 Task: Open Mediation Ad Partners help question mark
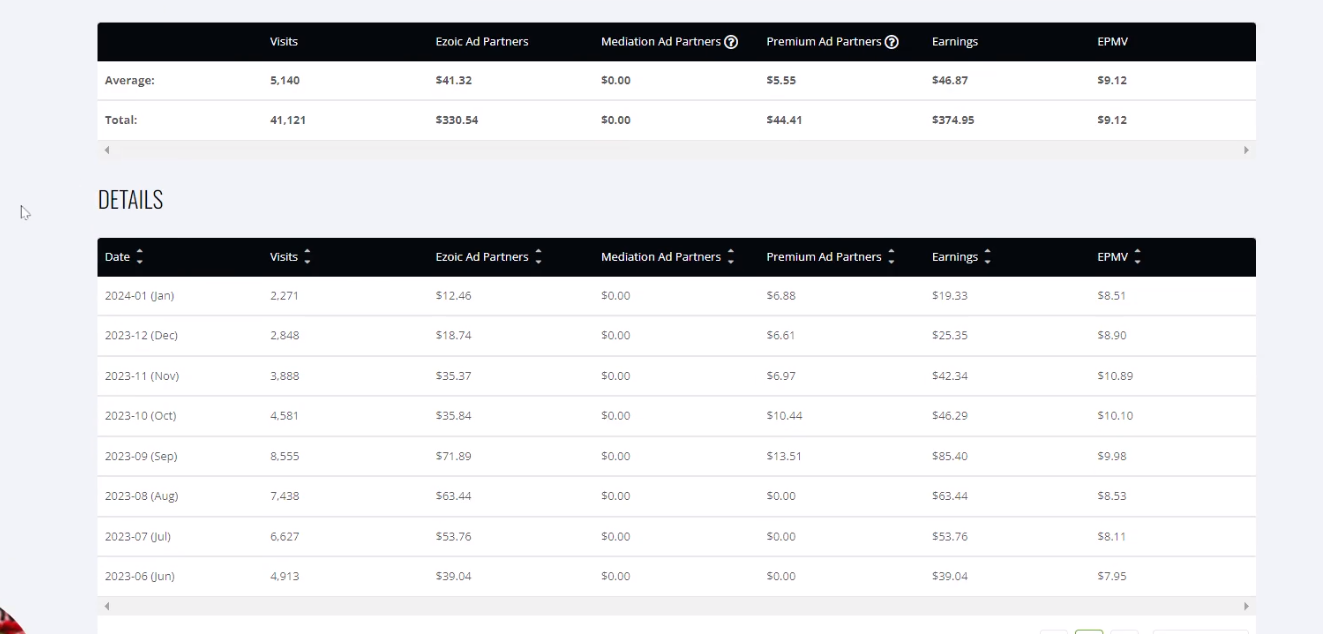point(731,42)
